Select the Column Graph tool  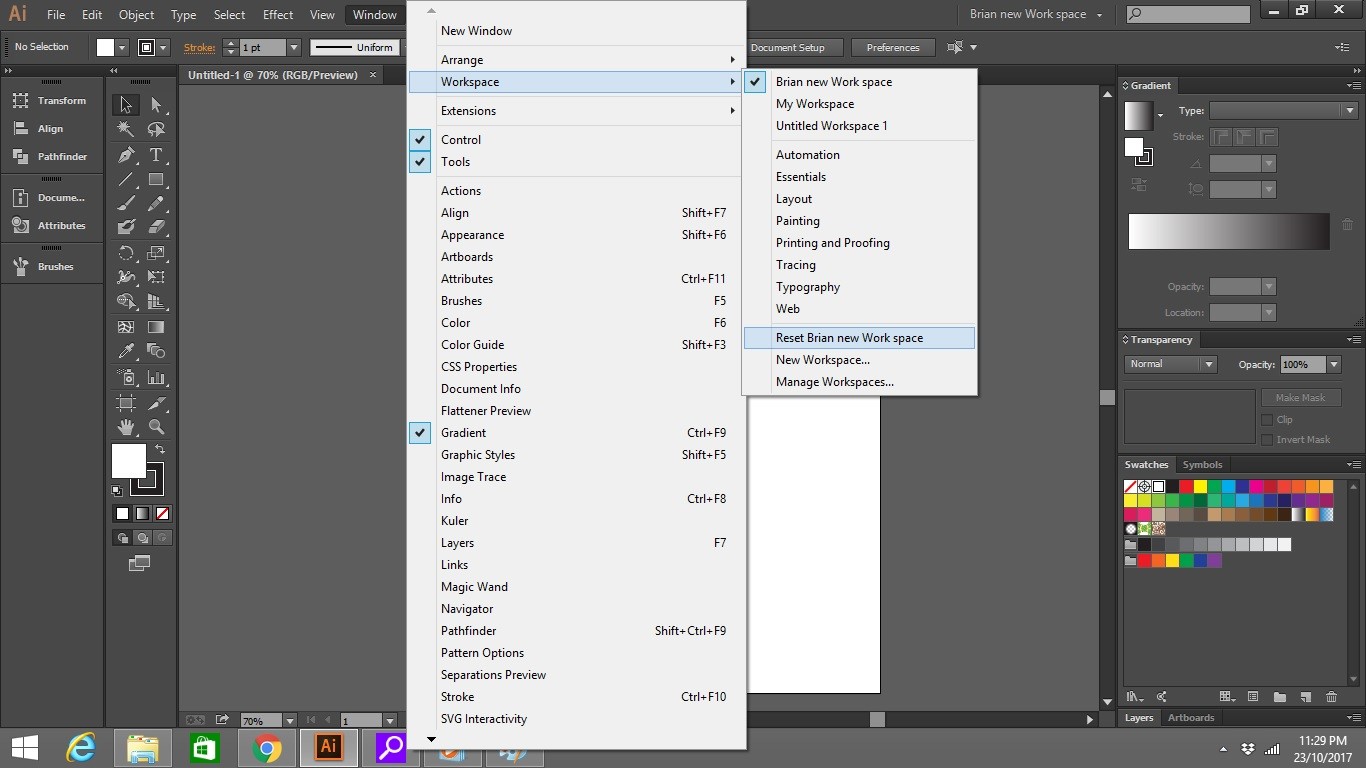pyautogui.click(x=156, y=377)
